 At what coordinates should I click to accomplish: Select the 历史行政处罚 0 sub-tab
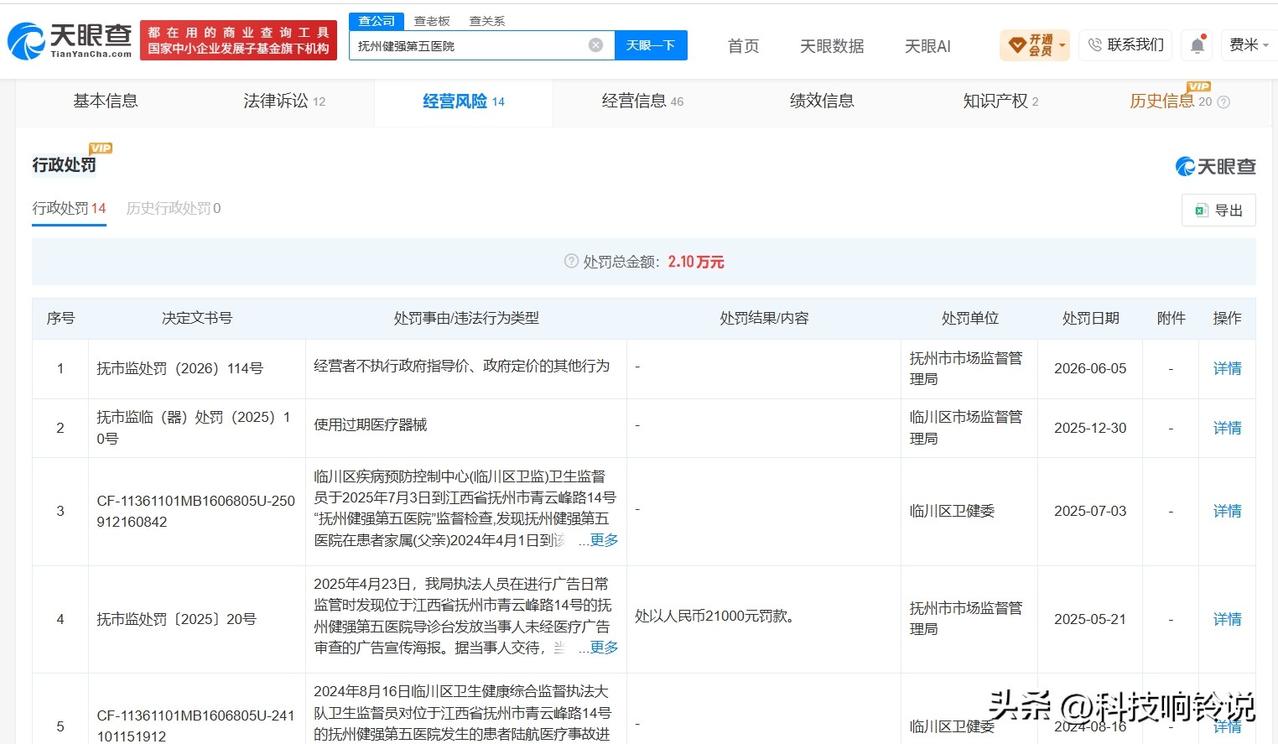[173, 208]
